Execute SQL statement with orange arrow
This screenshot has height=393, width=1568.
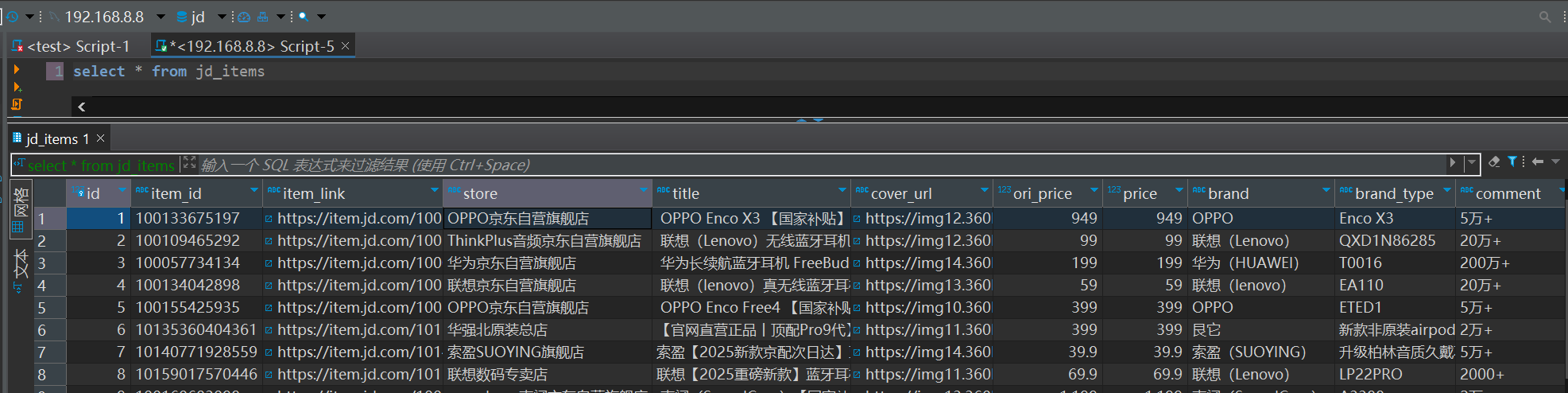[x=16, y=69]
